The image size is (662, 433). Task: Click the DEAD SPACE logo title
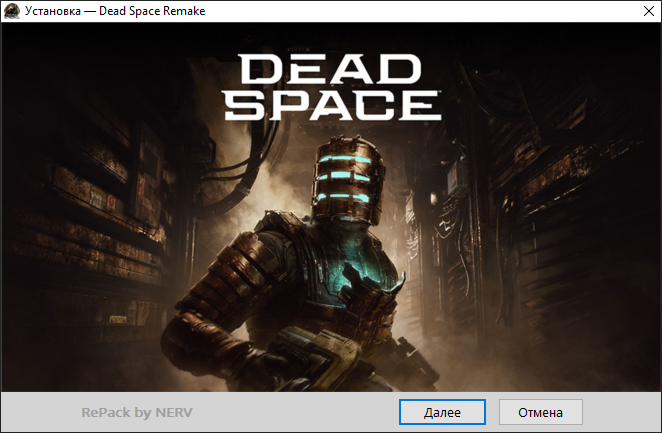[331, 86]
